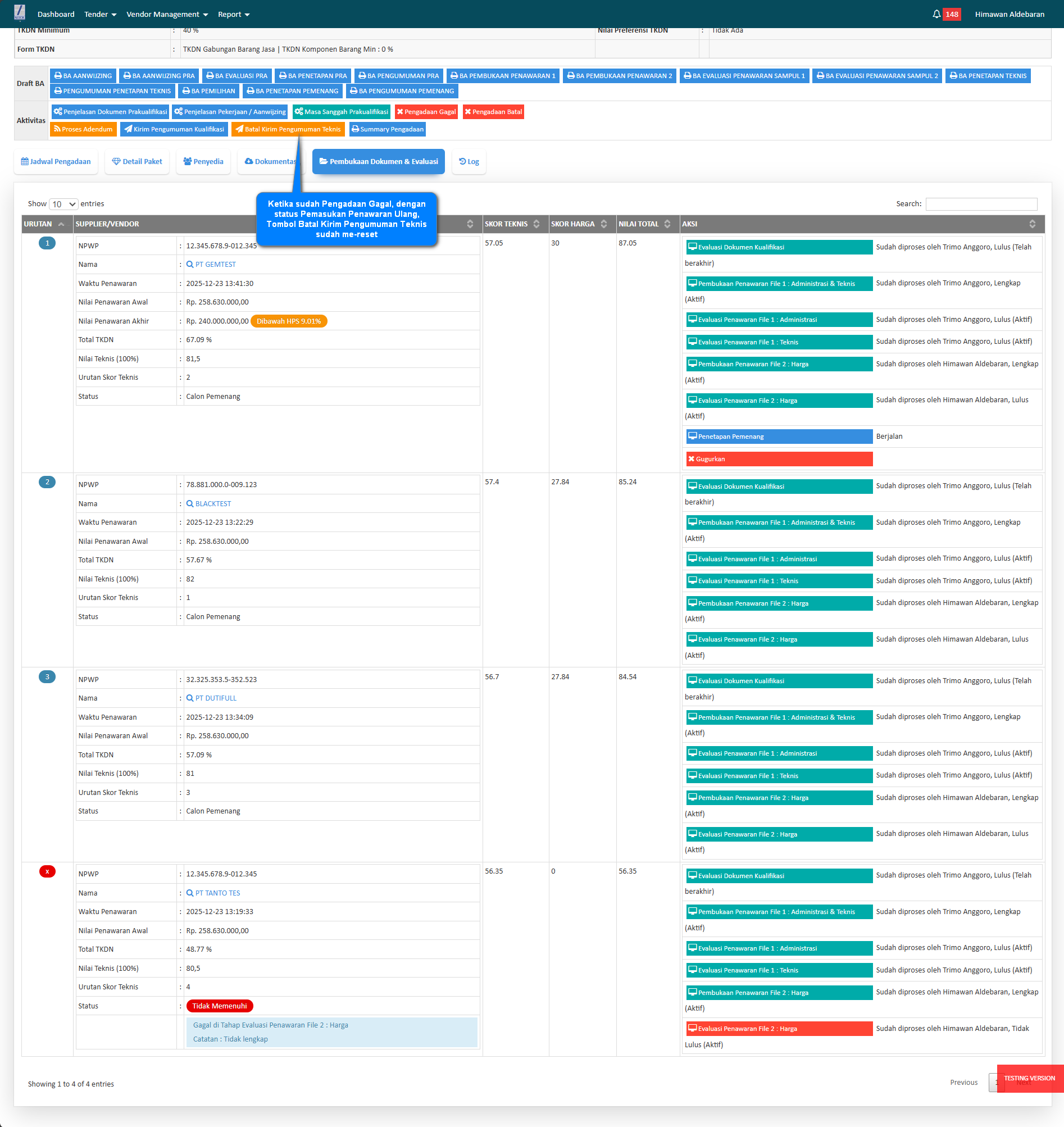
Task: Click the notification bell icon
Action: 936,14
